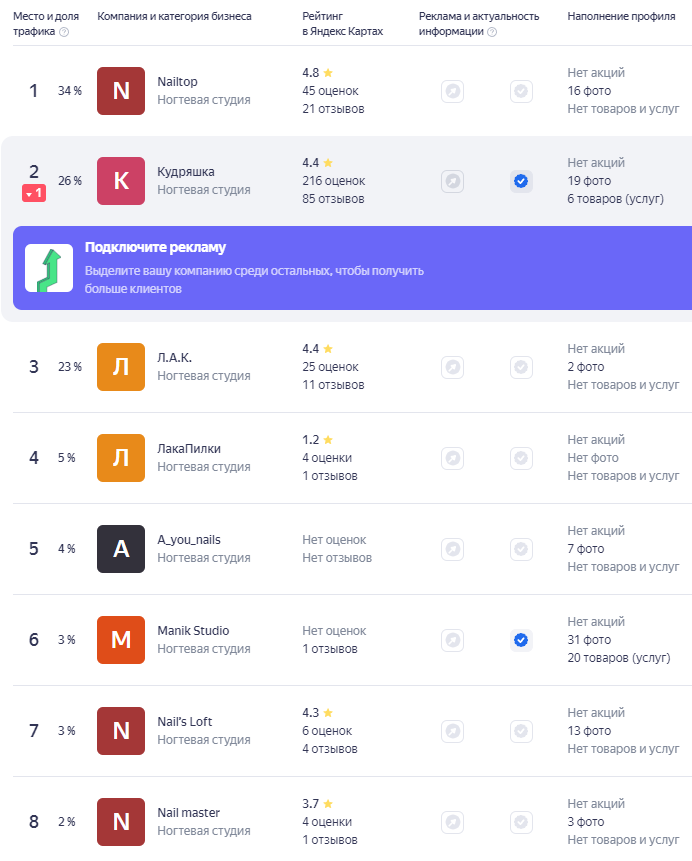Click the advertising icon in ЛакаПилки row
This screenshot has height=861, width=692.
(x=453, y=458)
